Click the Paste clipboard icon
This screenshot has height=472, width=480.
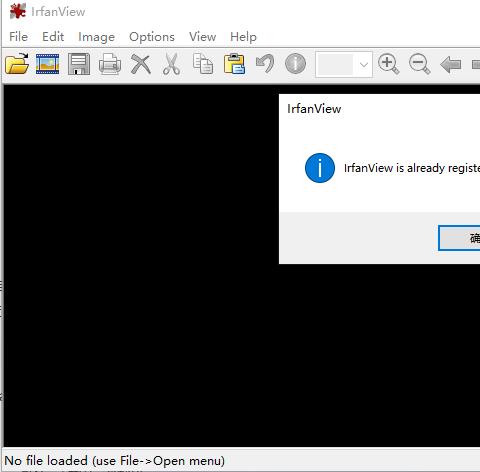coord(234,63)
